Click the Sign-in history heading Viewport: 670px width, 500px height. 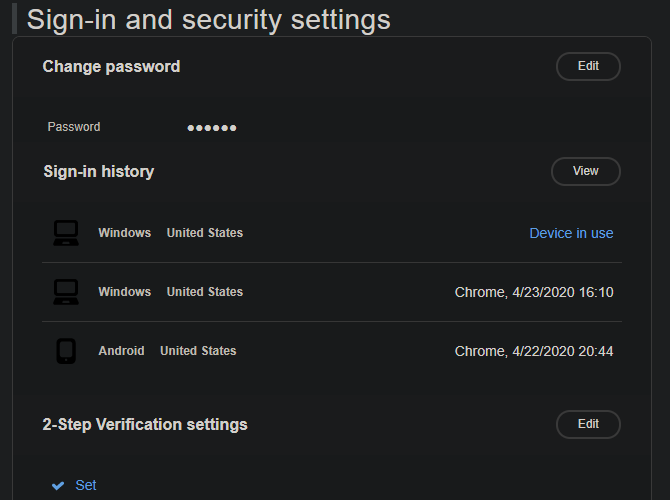[99, 172]
